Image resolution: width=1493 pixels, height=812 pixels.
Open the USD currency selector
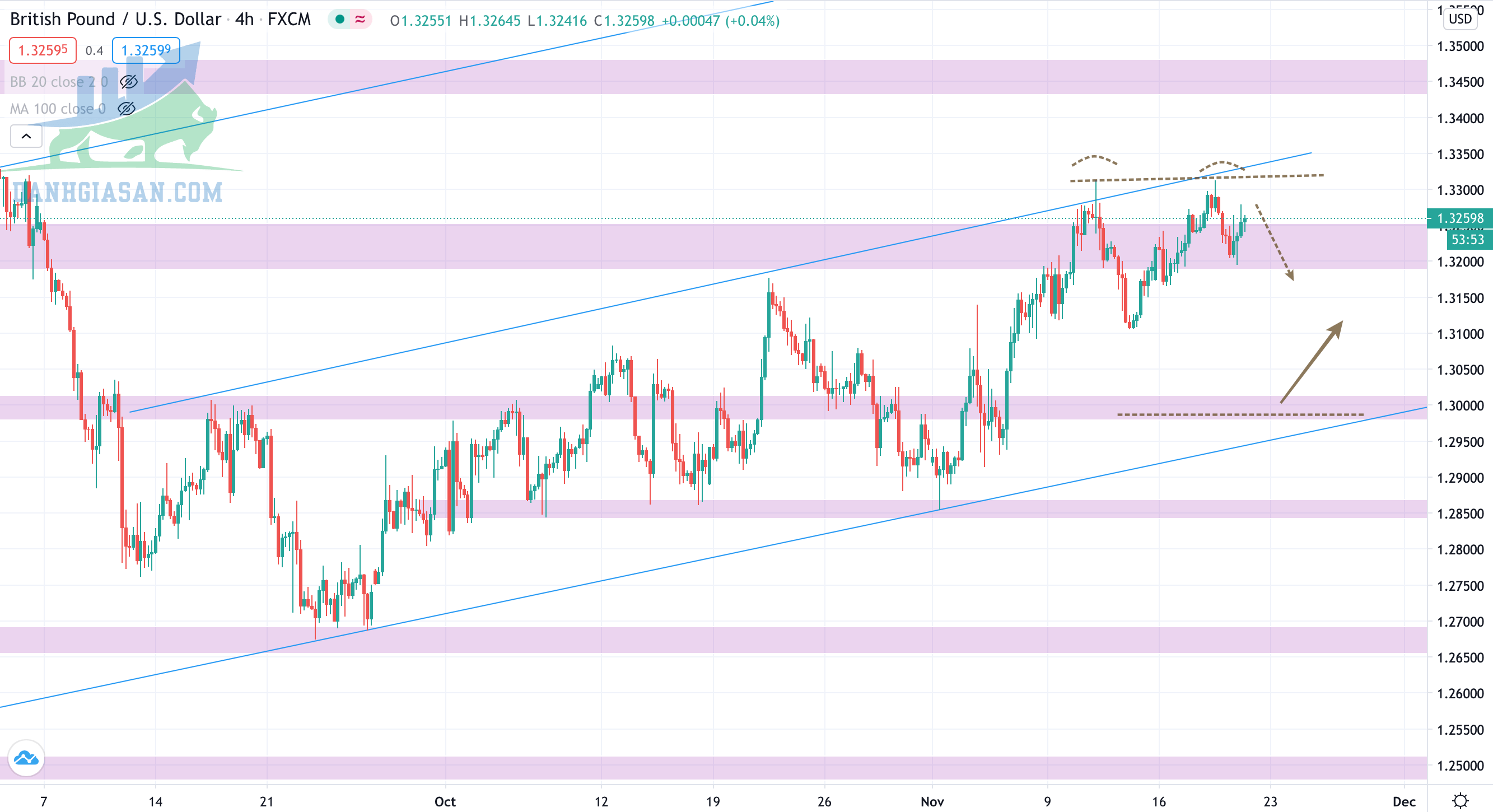tap(1460, 18)
